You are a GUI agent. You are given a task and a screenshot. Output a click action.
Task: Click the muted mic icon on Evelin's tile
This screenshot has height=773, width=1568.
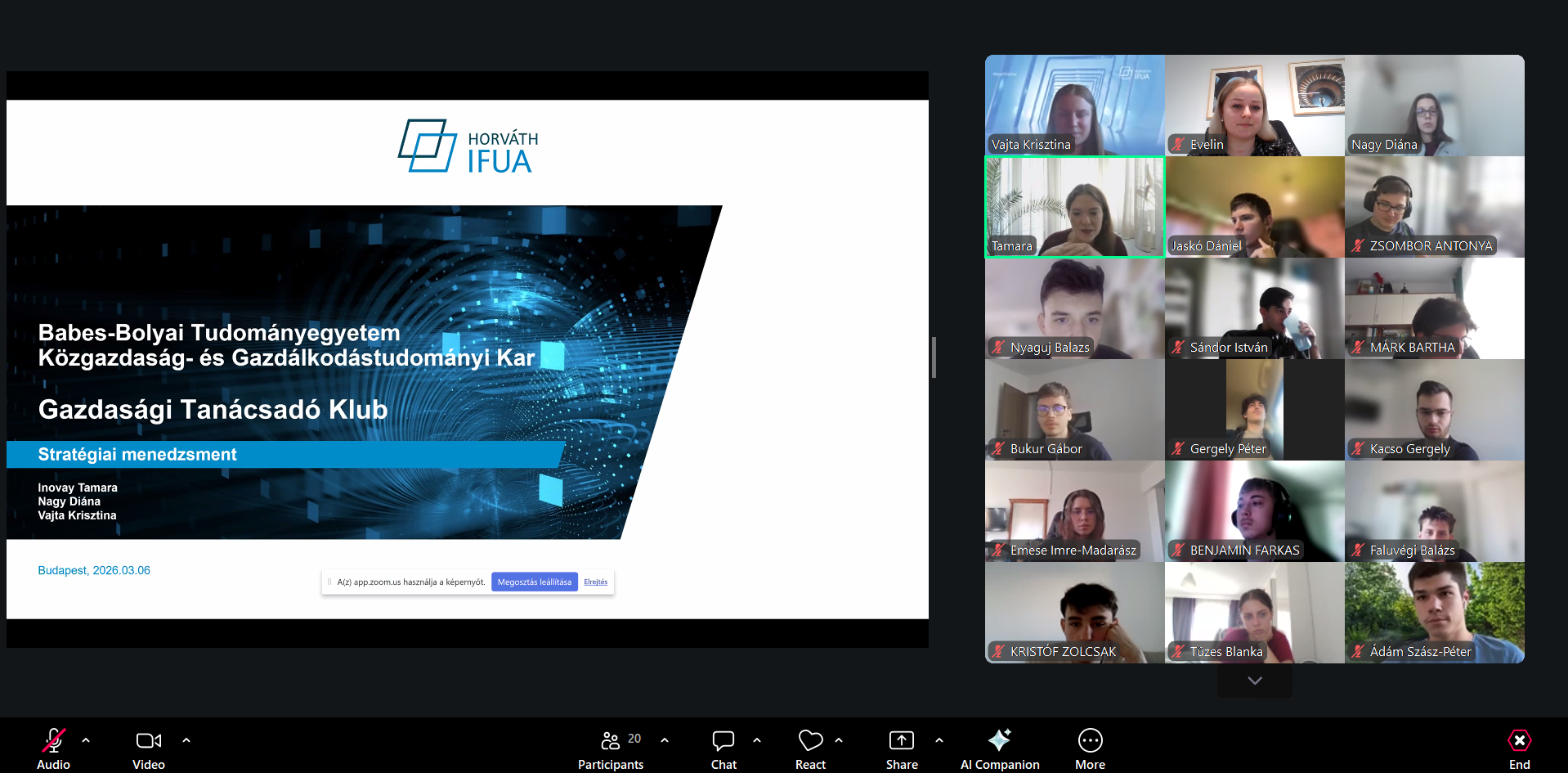(x=1178, y=145)
